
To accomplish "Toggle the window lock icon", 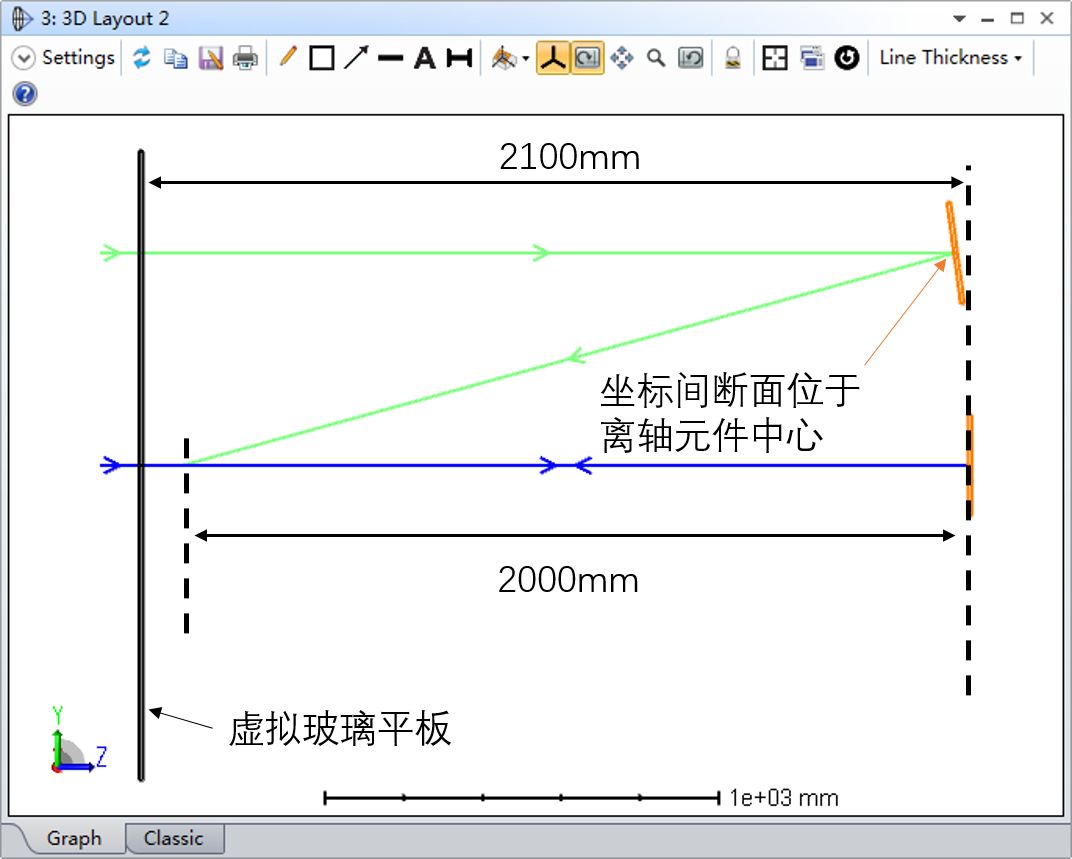I will pyautogui.click(x=733, y=58).
